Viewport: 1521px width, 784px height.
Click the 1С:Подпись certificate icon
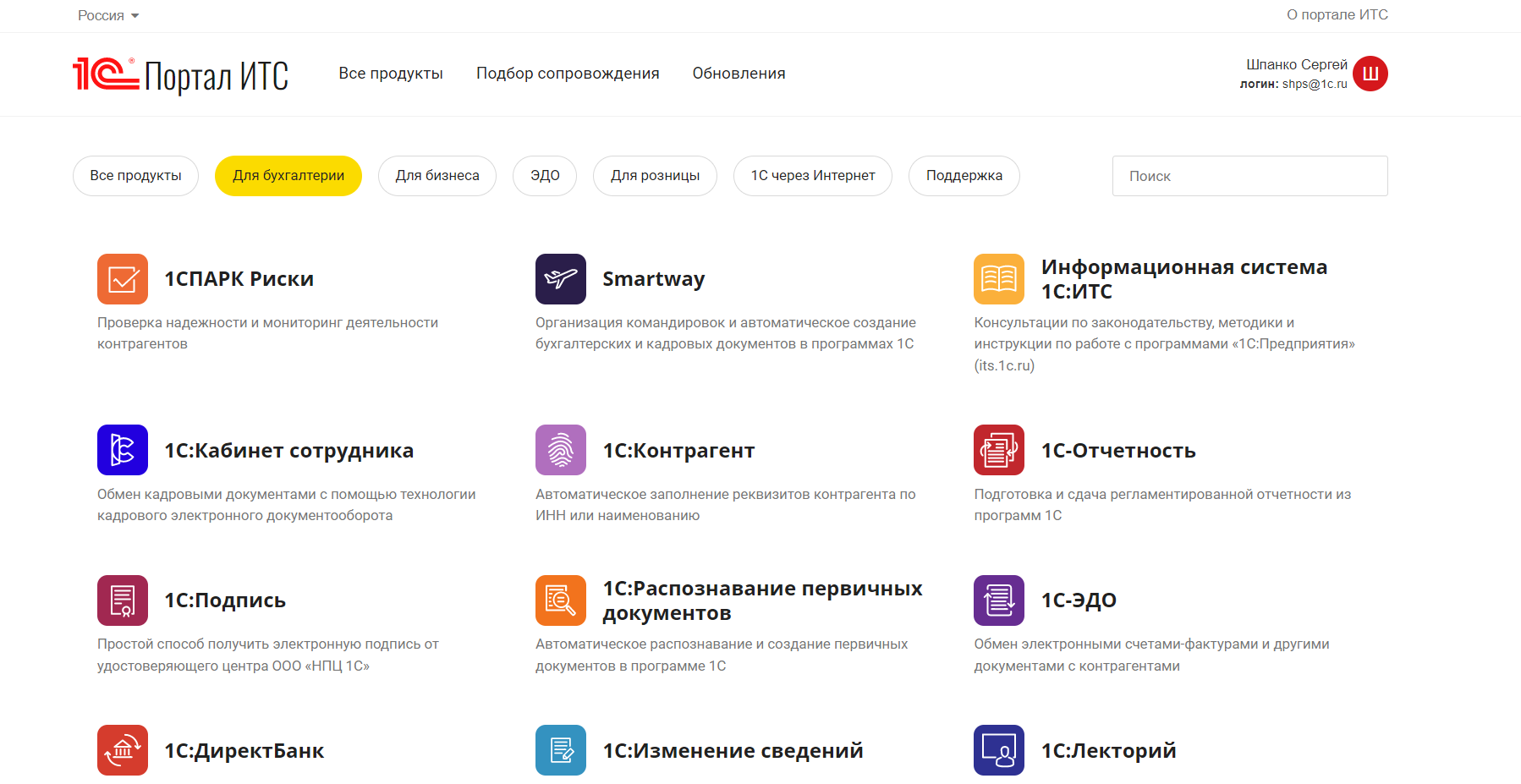point(123,600)
